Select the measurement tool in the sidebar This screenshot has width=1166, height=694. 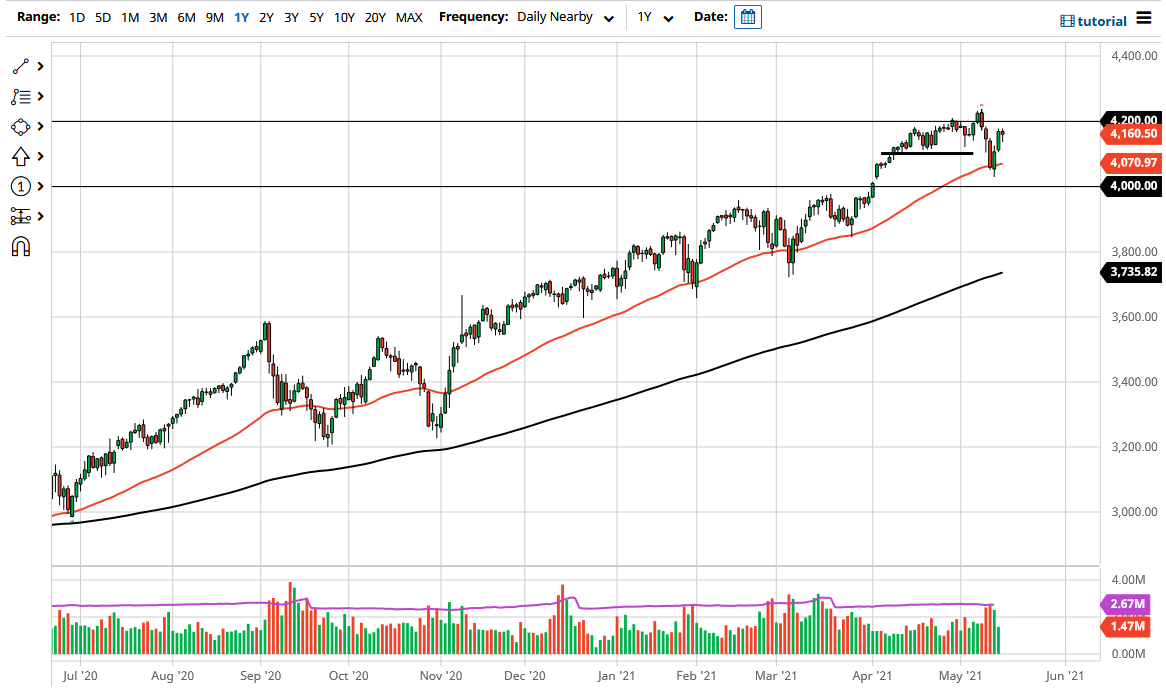(20, 216)
